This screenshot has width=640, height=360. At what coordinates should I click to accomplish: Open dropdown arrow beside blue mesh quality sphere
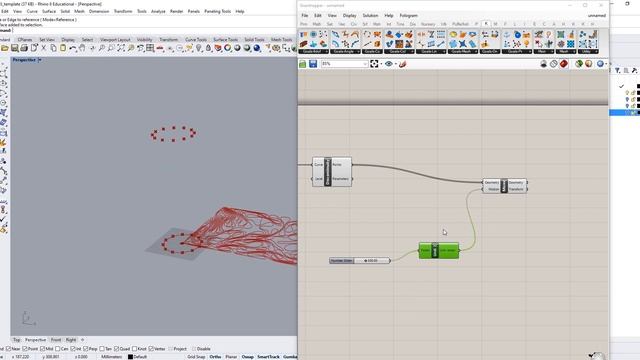pos(606,64)
